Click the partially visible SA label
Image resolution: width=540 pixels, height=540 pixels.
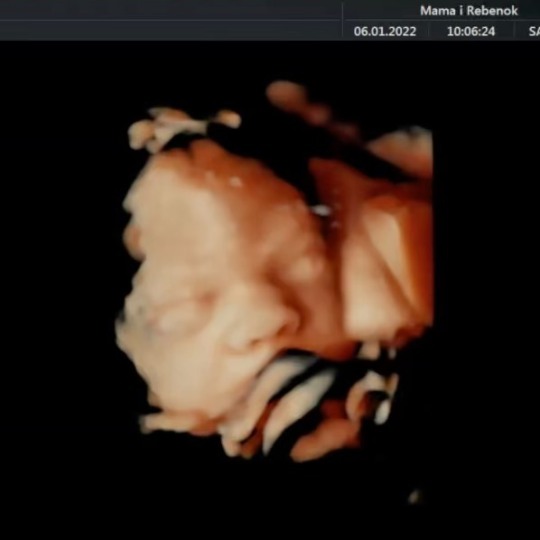[534, 31]
